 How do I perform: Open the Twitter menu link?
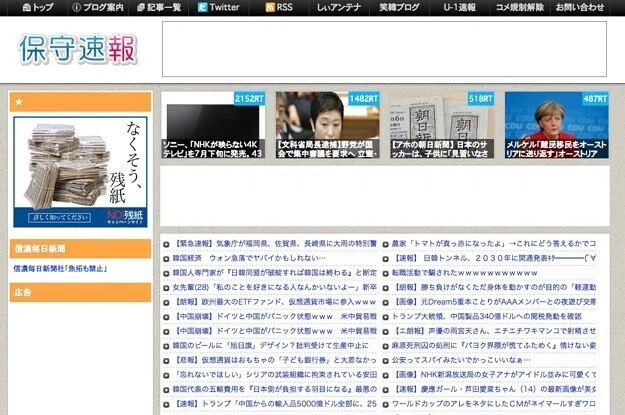(219, 7)
